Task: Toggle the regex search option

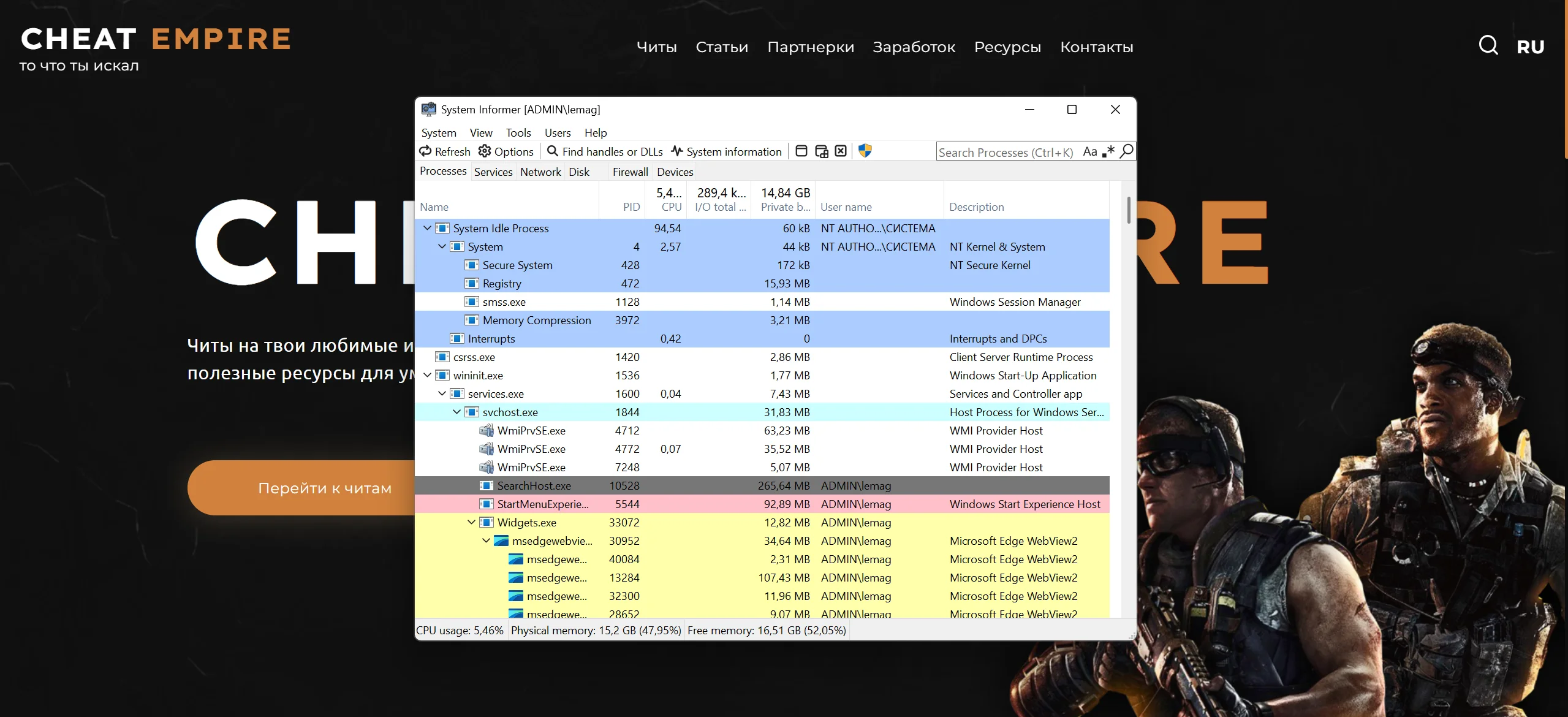Action: (1108, 151)
